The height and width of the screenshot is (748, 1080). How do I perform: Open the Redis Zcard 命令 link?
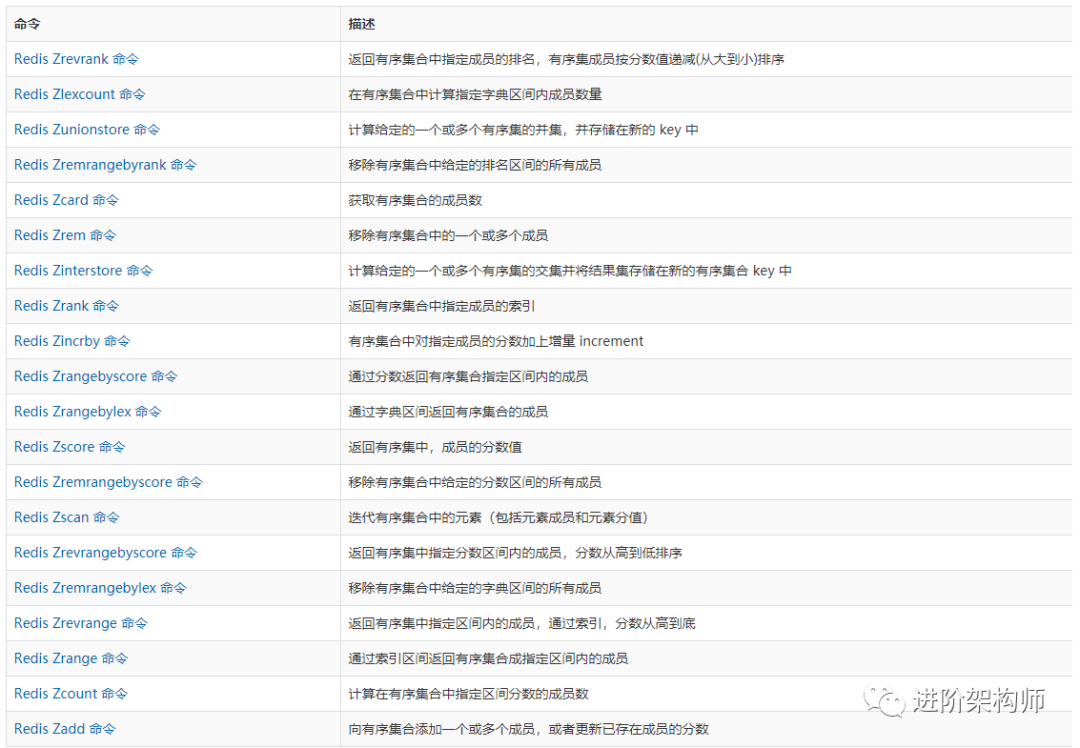(x=66, y=200)
